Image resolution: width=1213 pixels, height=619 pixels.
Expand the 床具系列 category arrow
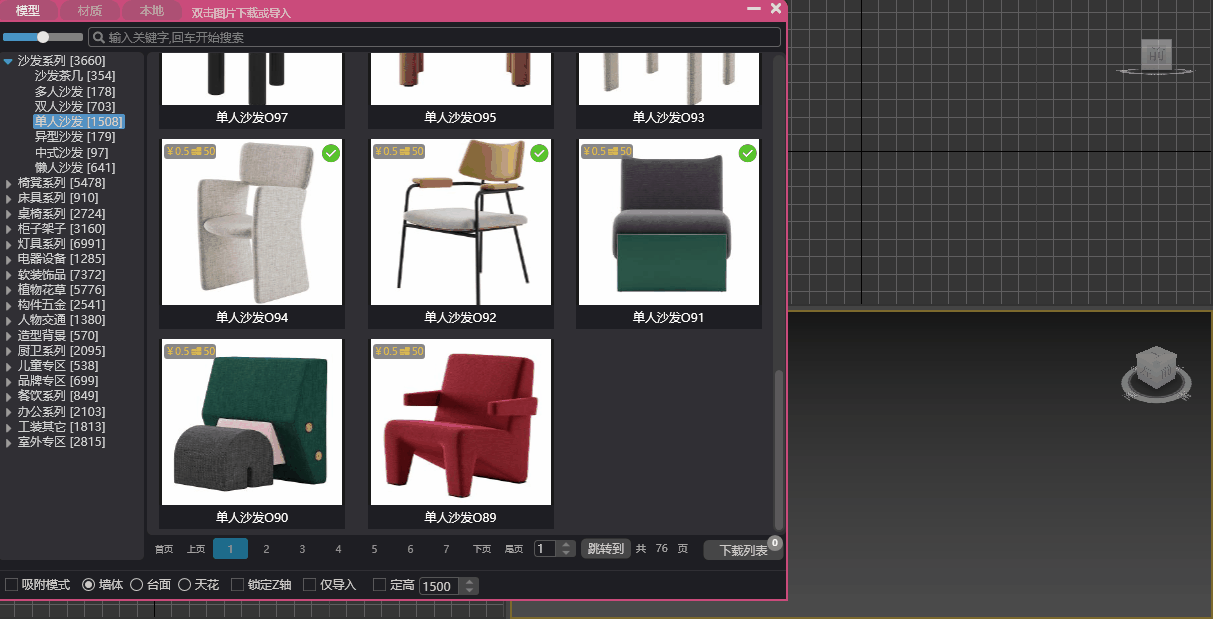[9, 198]
